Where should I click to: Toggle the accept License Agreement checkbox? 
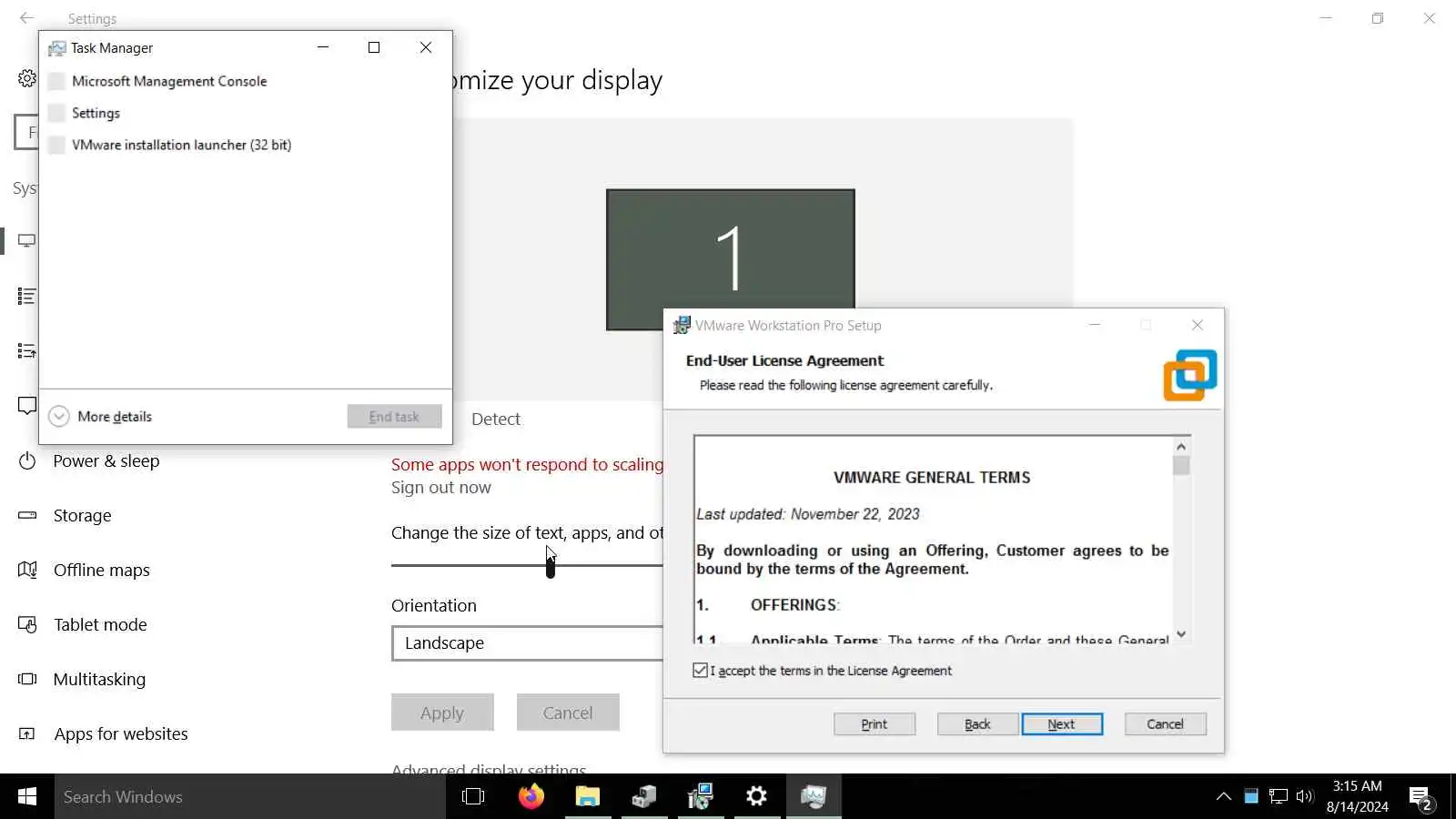click(700, 671)
